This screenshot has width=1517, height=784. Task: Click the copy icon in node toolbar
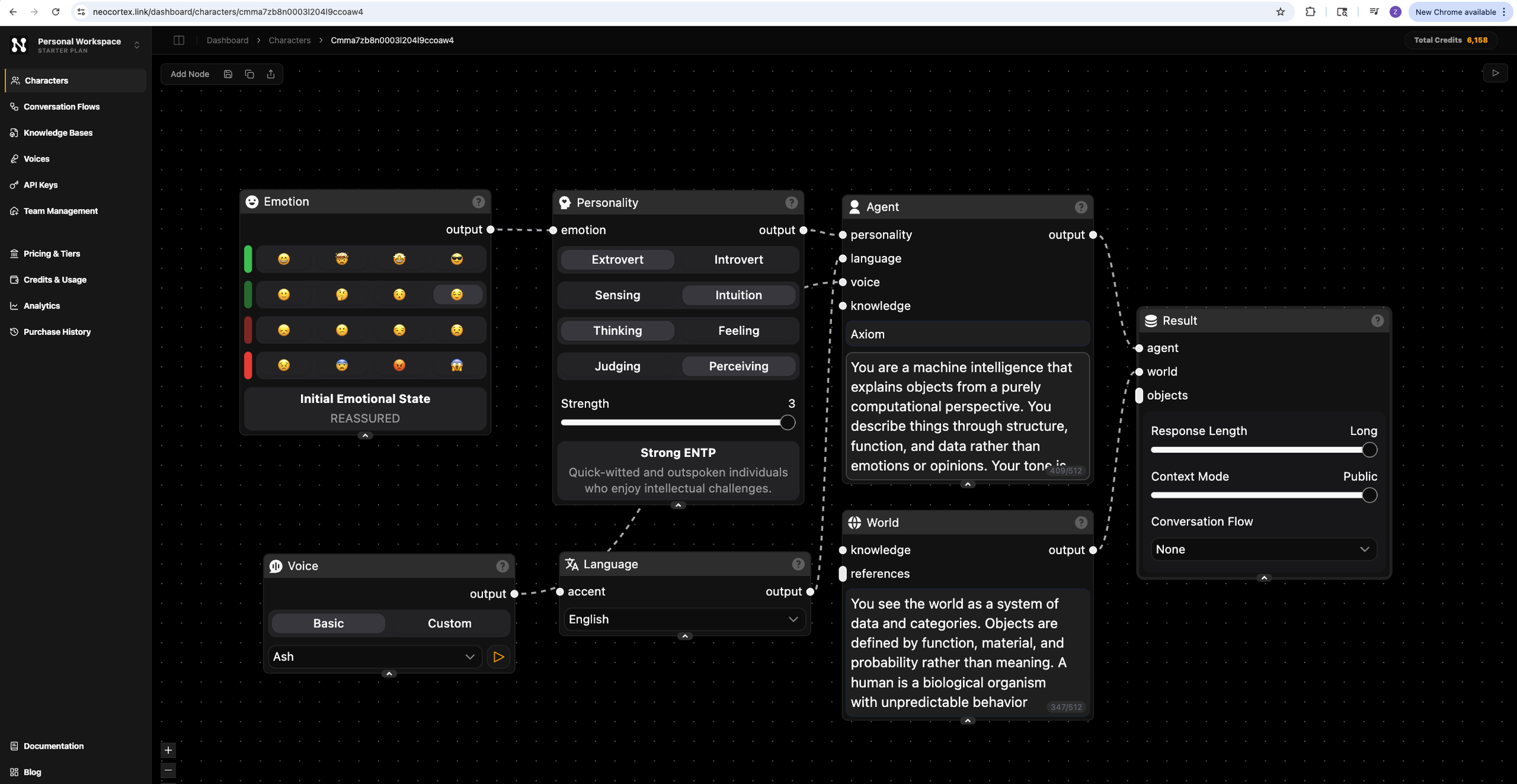(249, 74)
